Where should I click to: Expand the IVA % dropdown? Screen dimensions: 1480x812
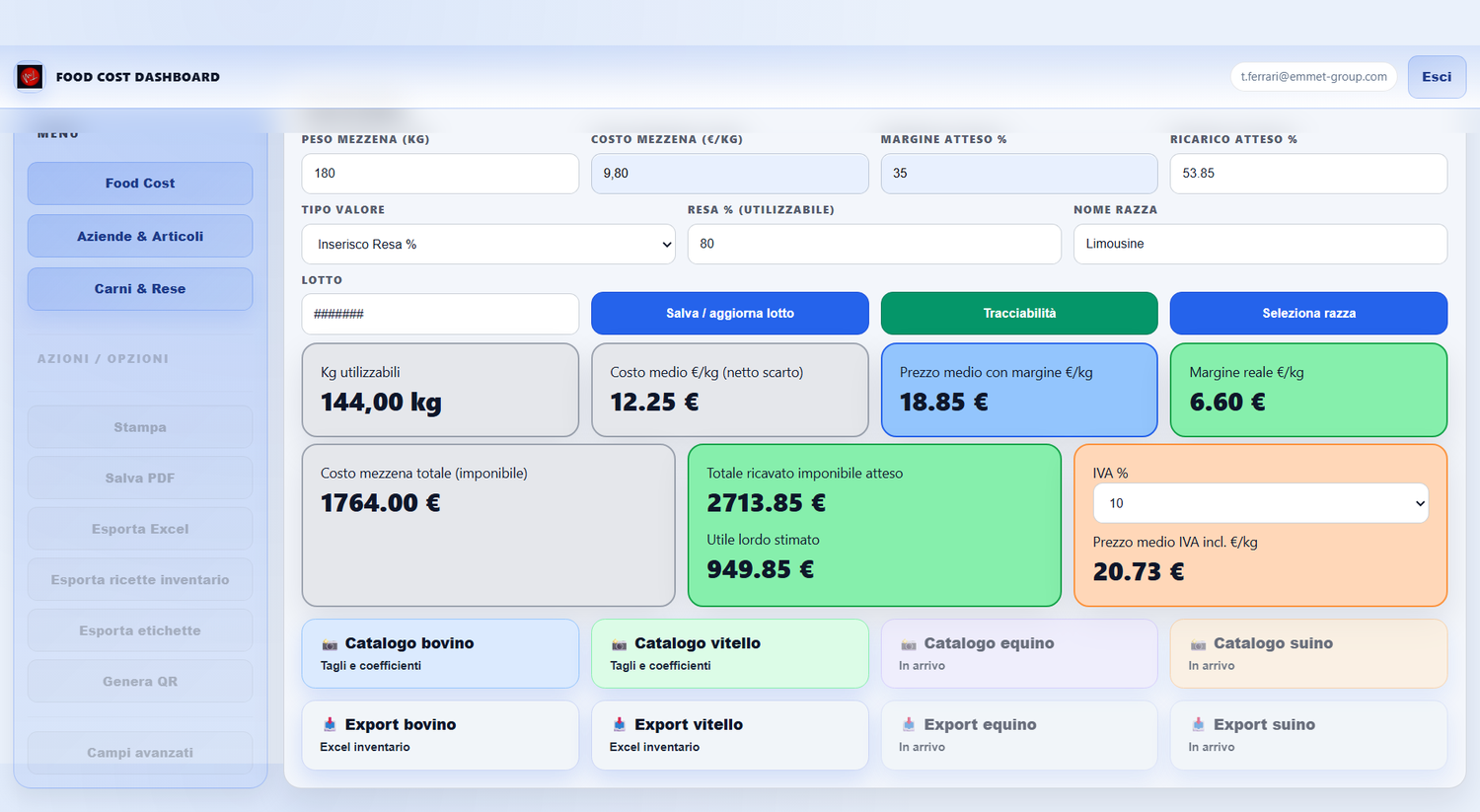click(x=1260, y=503)
